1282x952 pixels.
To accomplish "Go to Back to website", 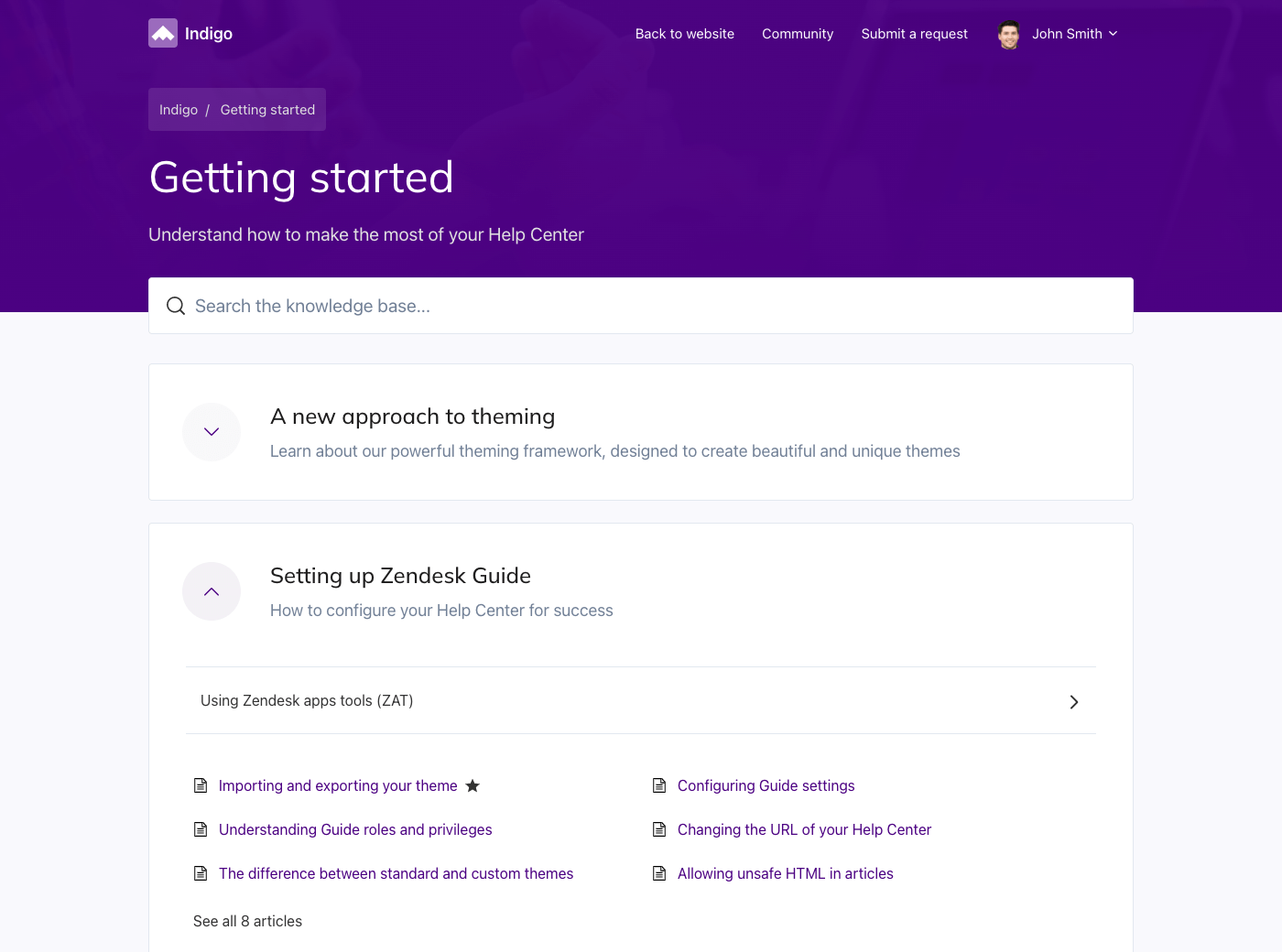I will click(685, 34).
